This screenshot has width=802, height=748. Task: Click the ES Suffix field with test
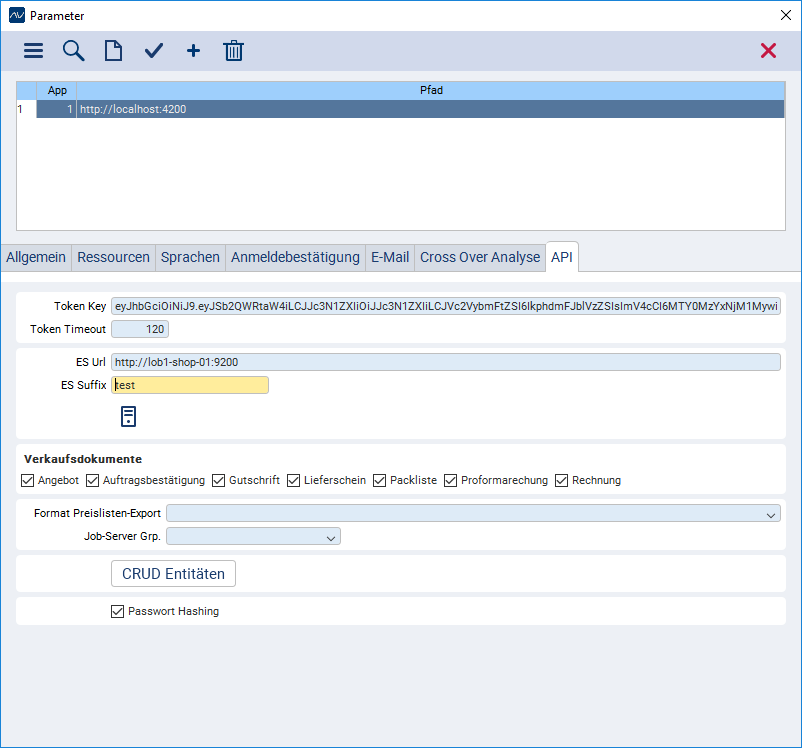[190, 385]
